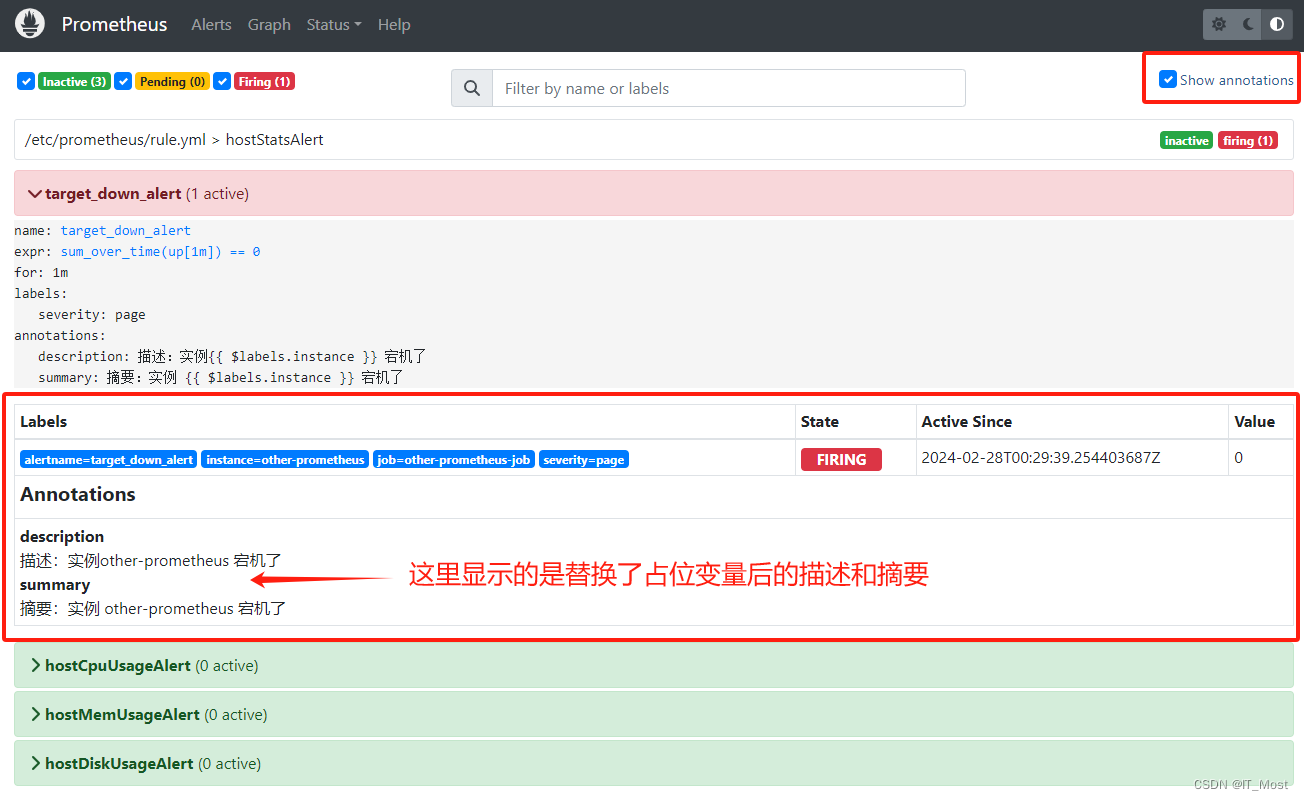
Task: Select the browser-preferred contrast theme icon
Action: 1277,25
